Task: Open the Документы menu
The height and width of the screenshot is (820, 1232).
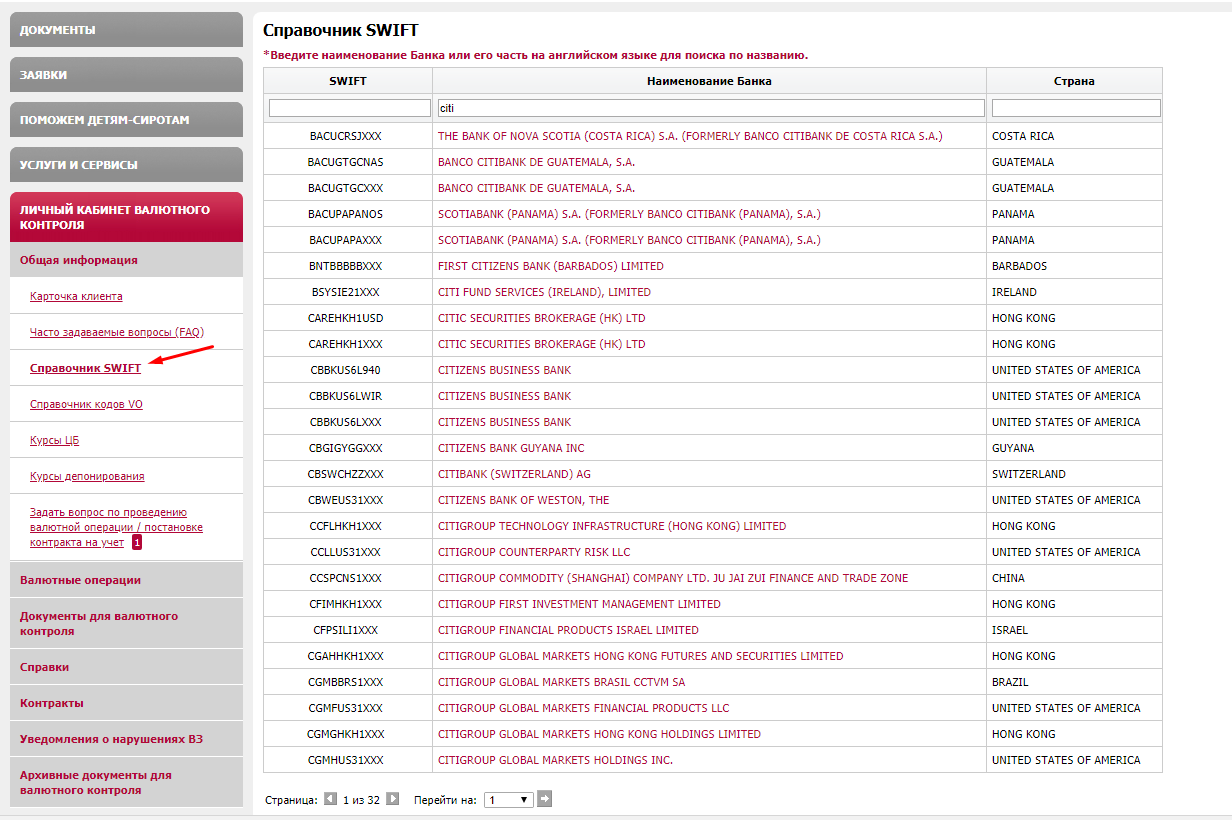Action: tap(126, 30)
